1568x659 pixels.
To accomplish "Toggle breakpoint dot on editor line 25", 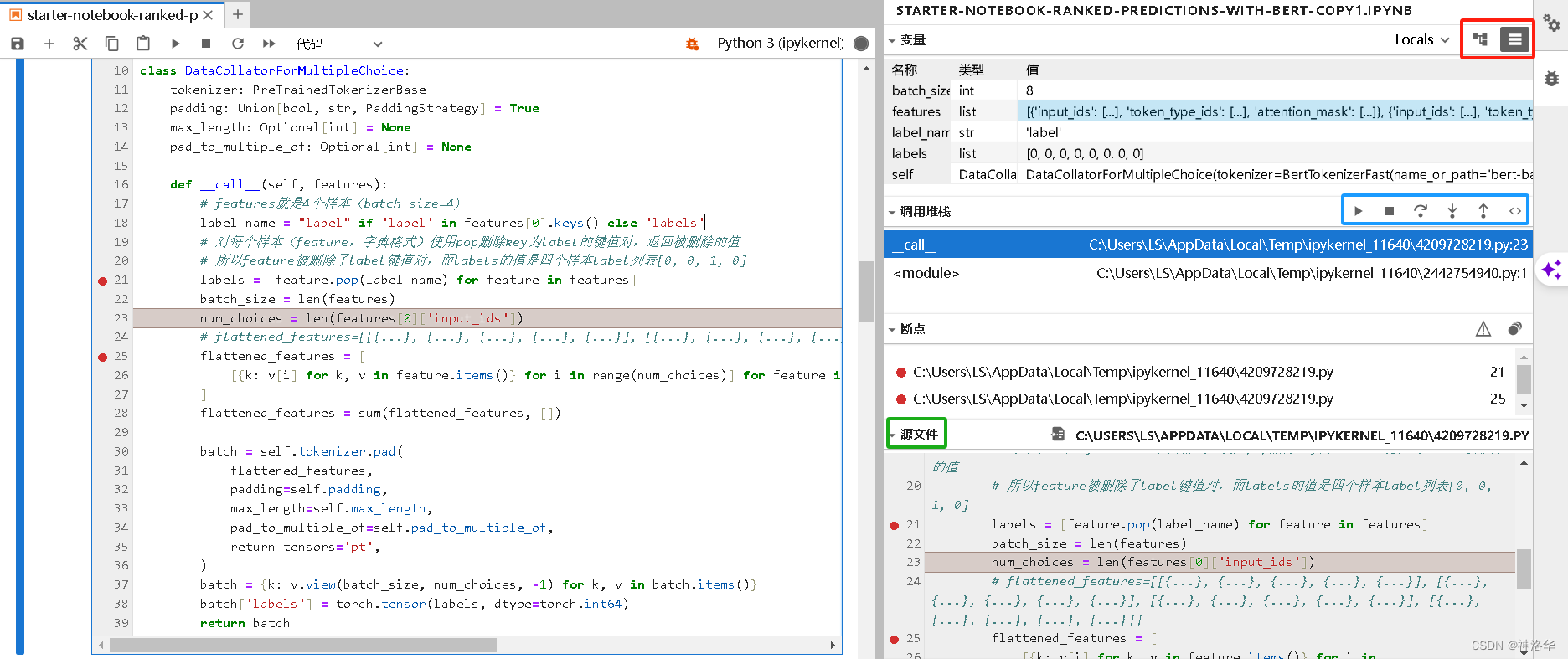I will pos(103,357).
